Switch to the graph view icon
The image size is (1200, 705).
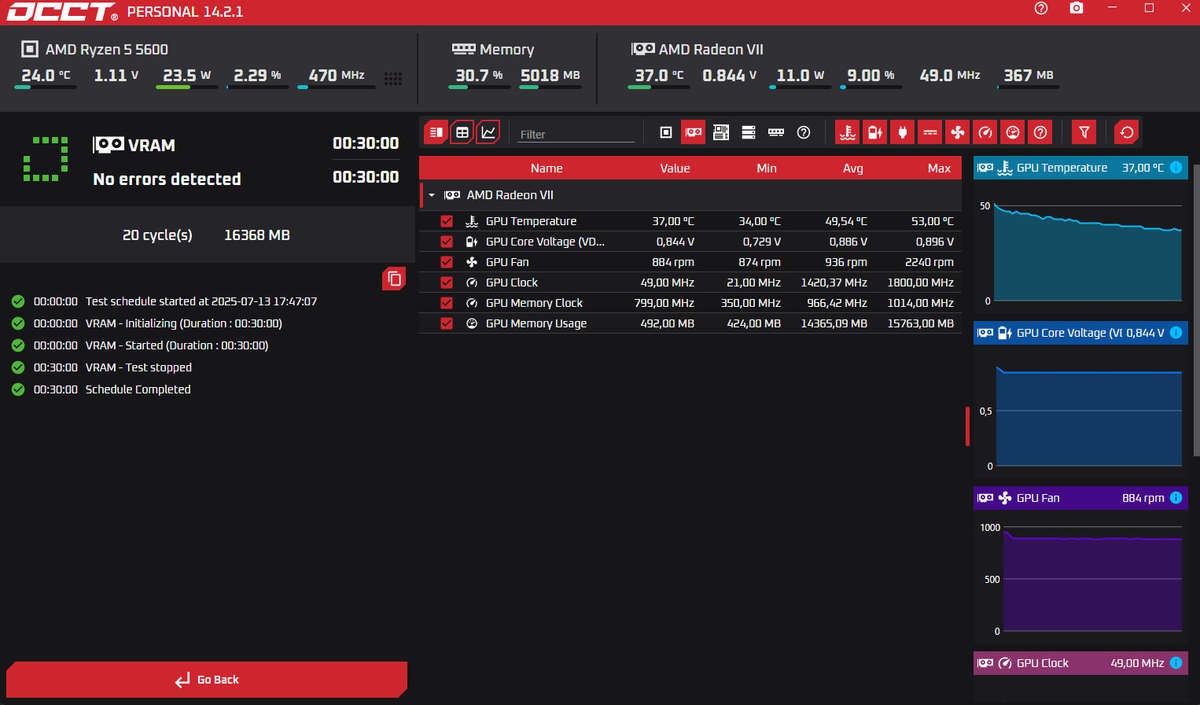click(487, 131)
